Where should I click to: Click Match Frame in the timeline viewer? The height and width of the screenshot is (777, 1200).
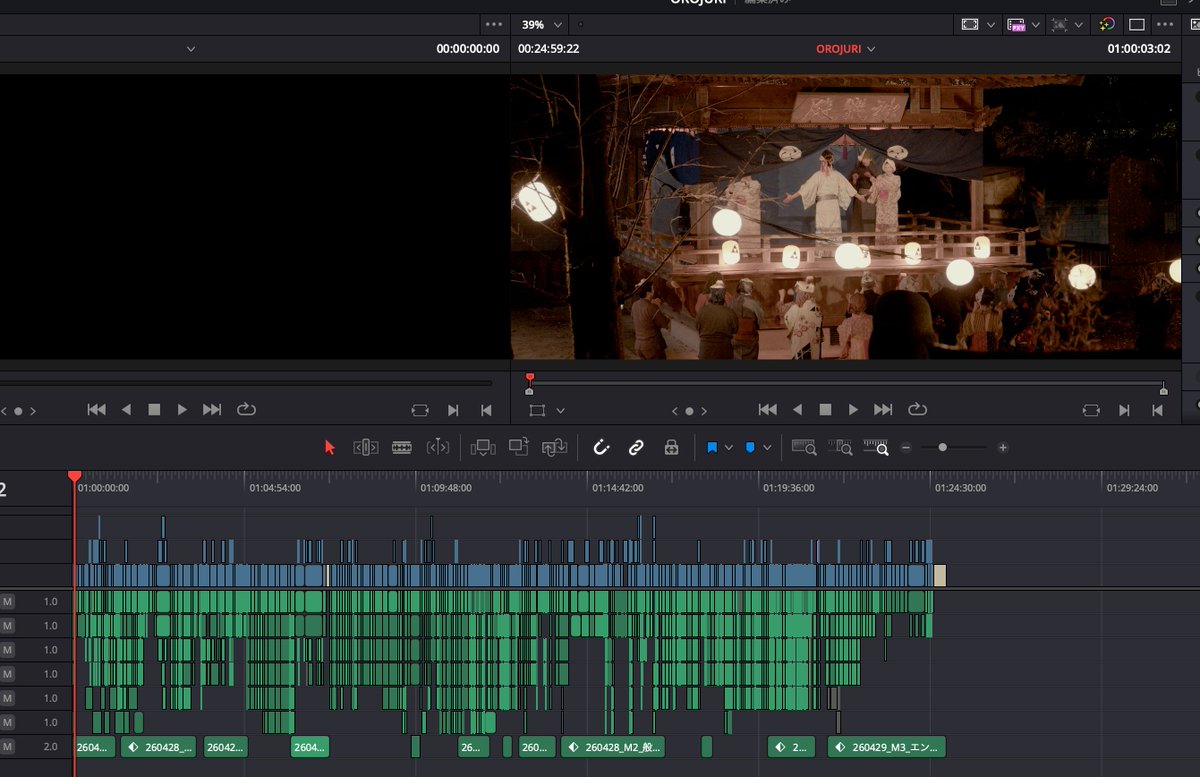point(1091,410)
